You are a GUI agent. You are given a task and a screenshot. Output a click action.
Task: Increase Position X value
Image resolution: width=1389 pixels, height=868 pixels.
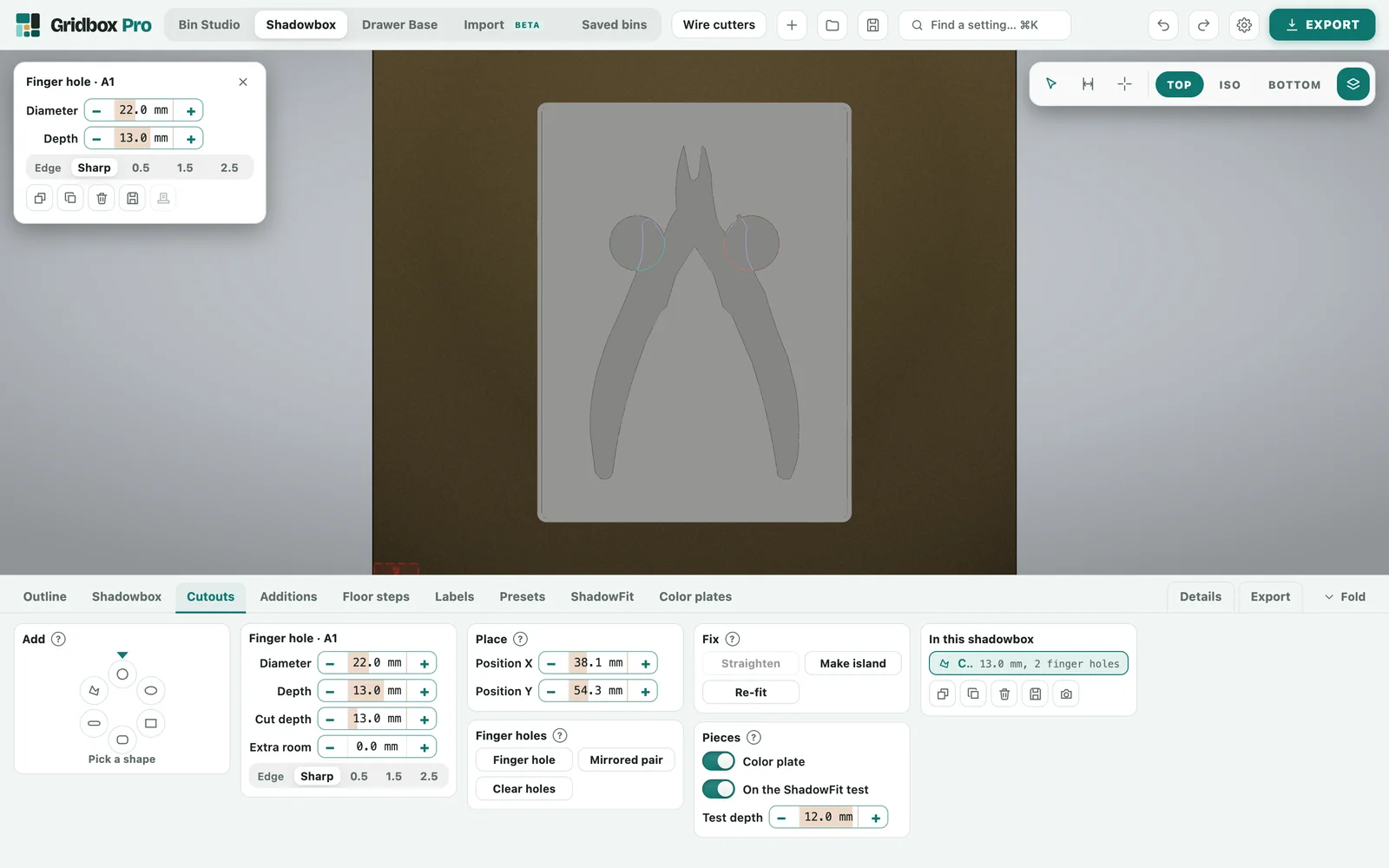(646, 663)
